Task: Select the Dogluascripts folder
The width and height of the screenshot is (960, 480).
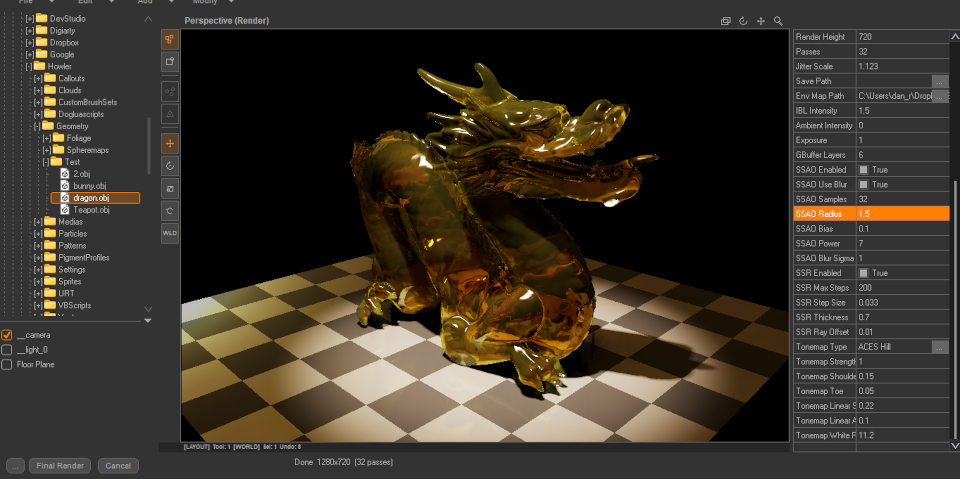Action: point(81,114)
